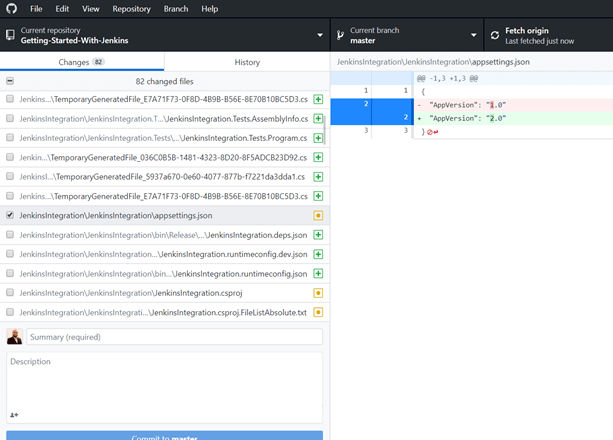Check the JenkinsIntegration.Tests.Program.cs file checkbox
The width and height of the screenshot is (613, 440).
[10, 138]
